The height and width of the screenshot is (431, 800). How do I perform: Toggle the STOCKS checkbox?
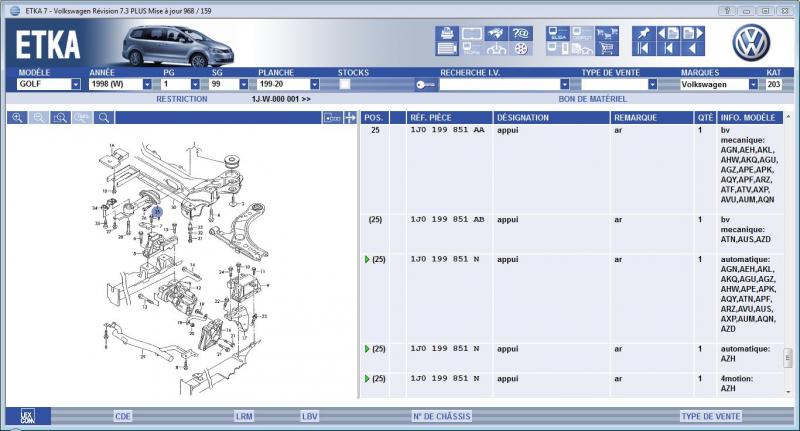(345, 85)
